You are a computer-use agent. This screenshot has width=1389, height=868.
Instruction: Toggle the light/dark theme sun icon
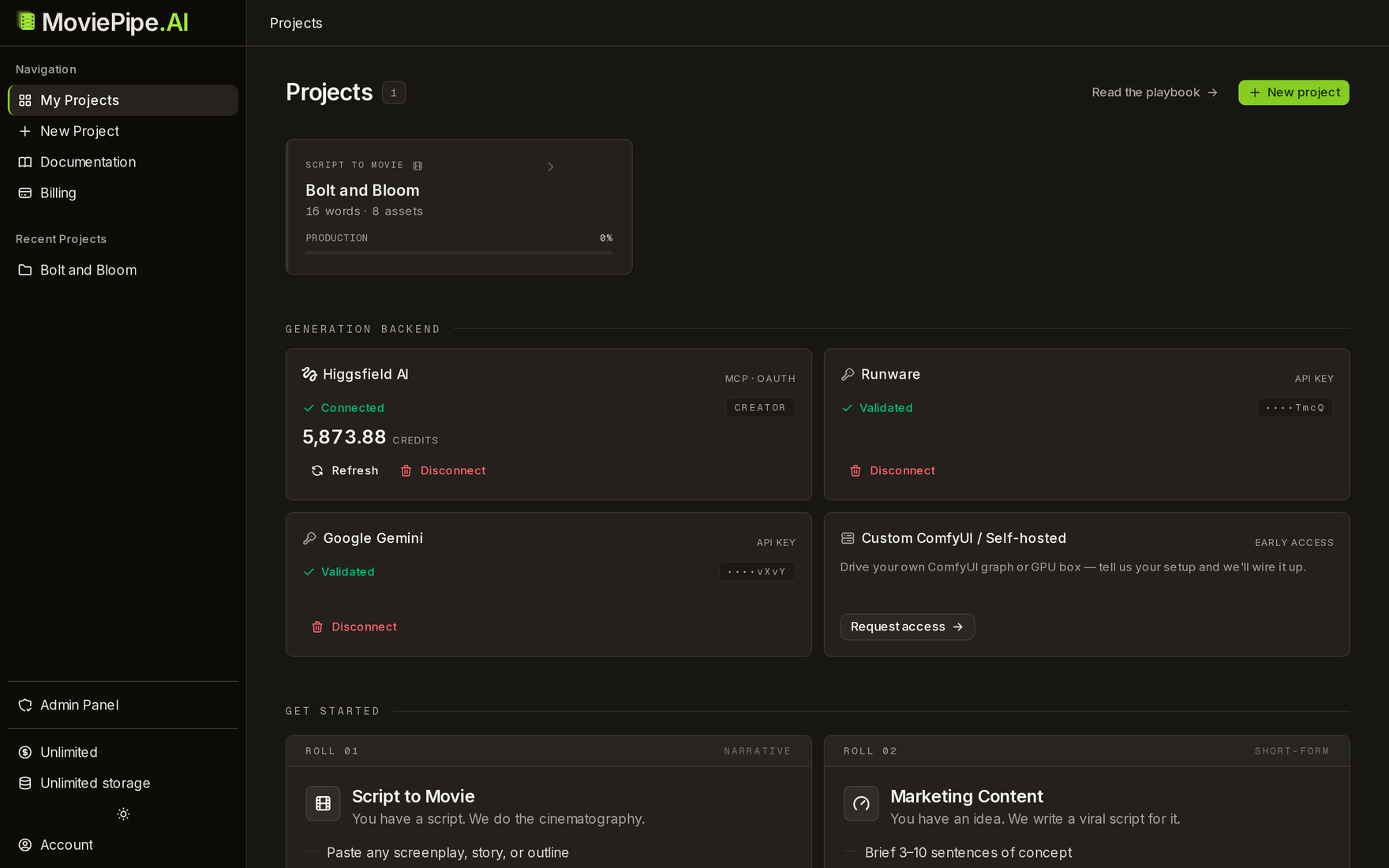tap(123, 814)
